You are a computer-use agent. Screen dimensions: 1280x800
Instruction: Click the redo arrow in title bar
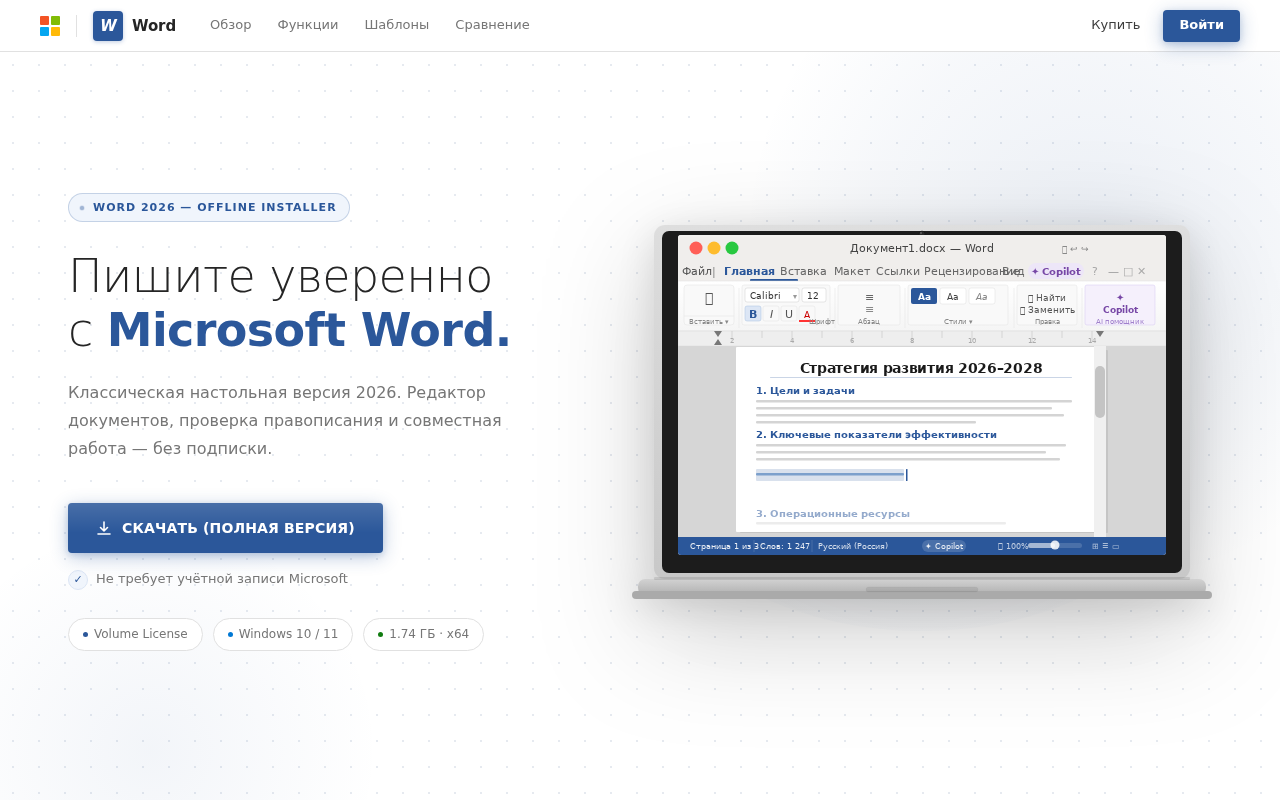[1084, 249]
